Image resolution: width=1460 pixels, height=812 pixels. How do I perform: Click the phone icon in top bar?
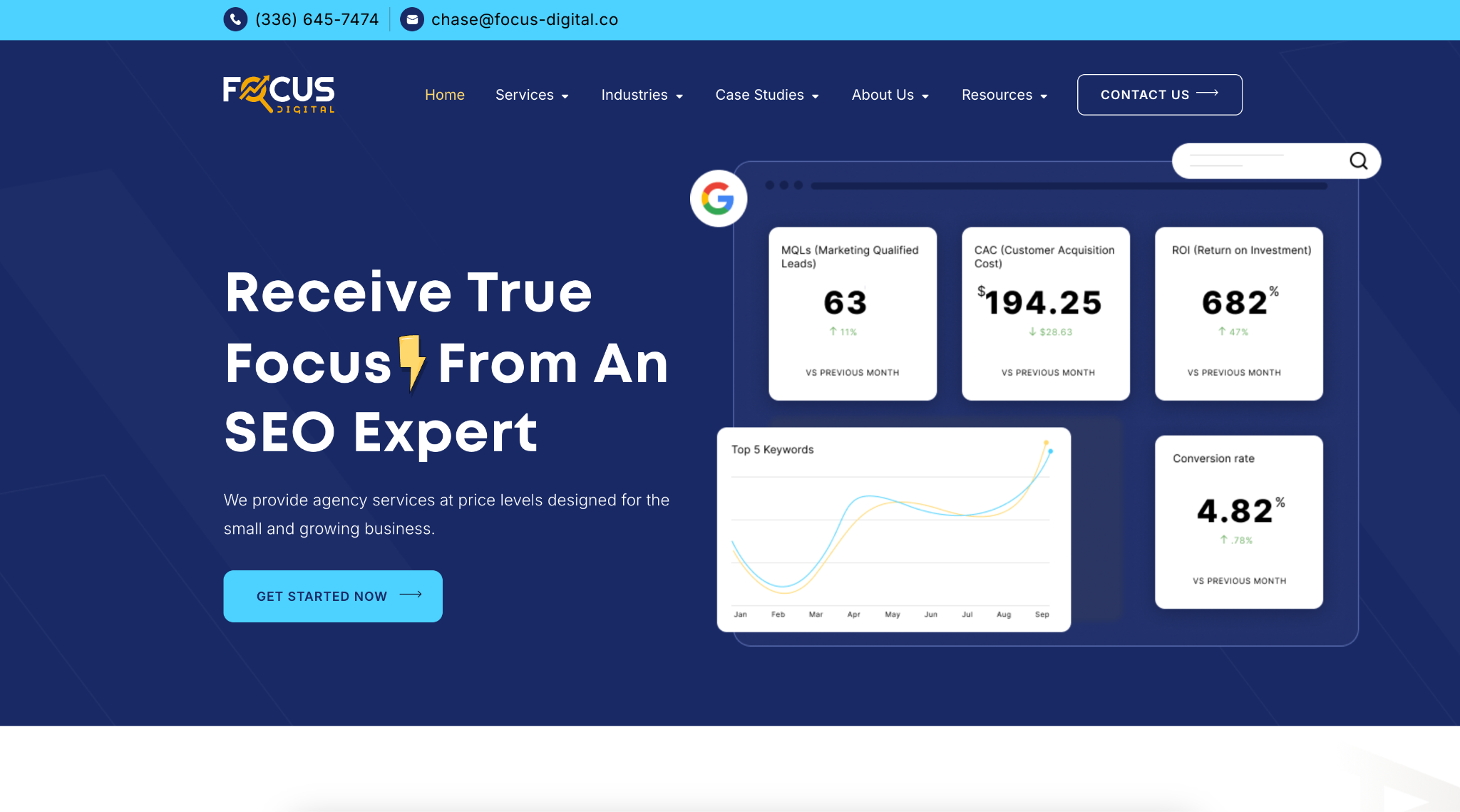coord(235,19)
